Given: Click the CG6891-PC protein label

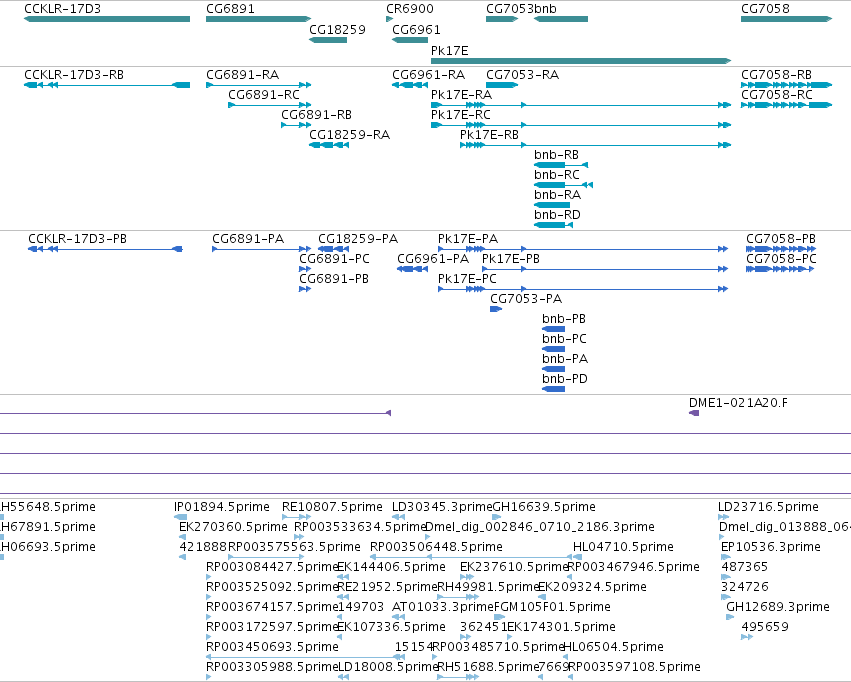Looking at the screenshot, I should pos(334,259).
